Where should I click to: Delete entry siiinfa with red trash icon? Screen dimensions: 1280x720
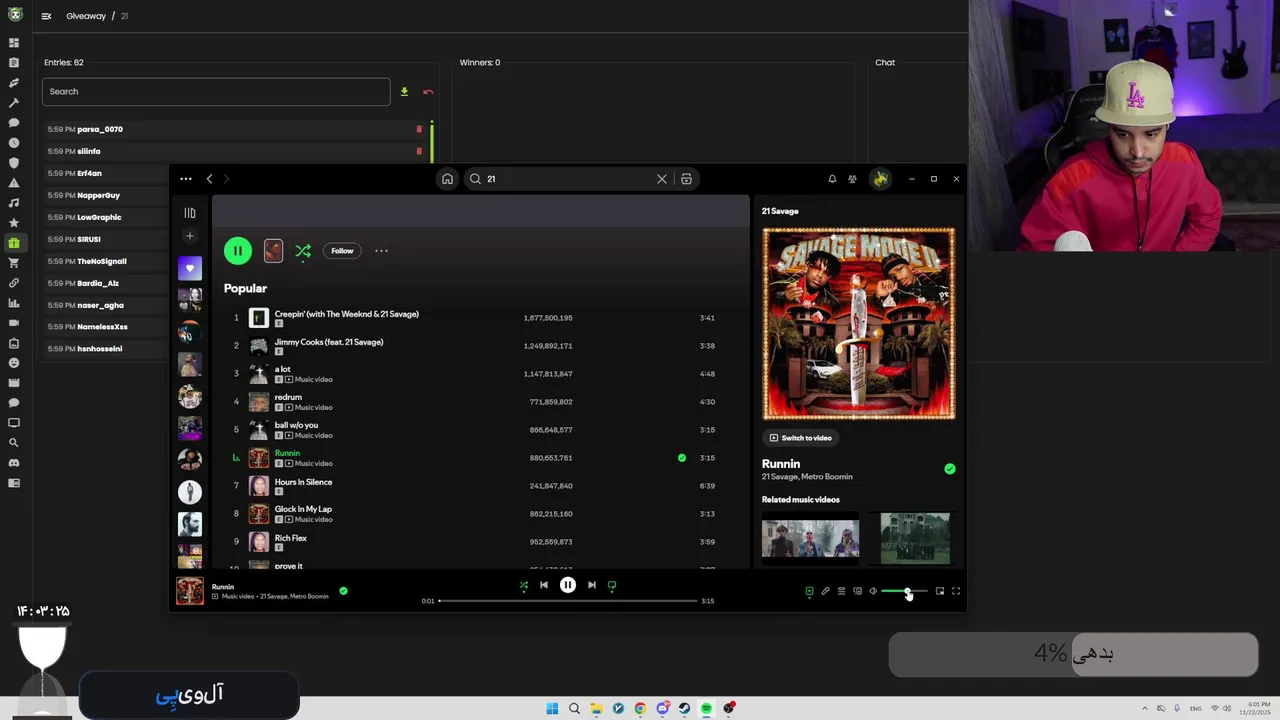tap(419, 151)
